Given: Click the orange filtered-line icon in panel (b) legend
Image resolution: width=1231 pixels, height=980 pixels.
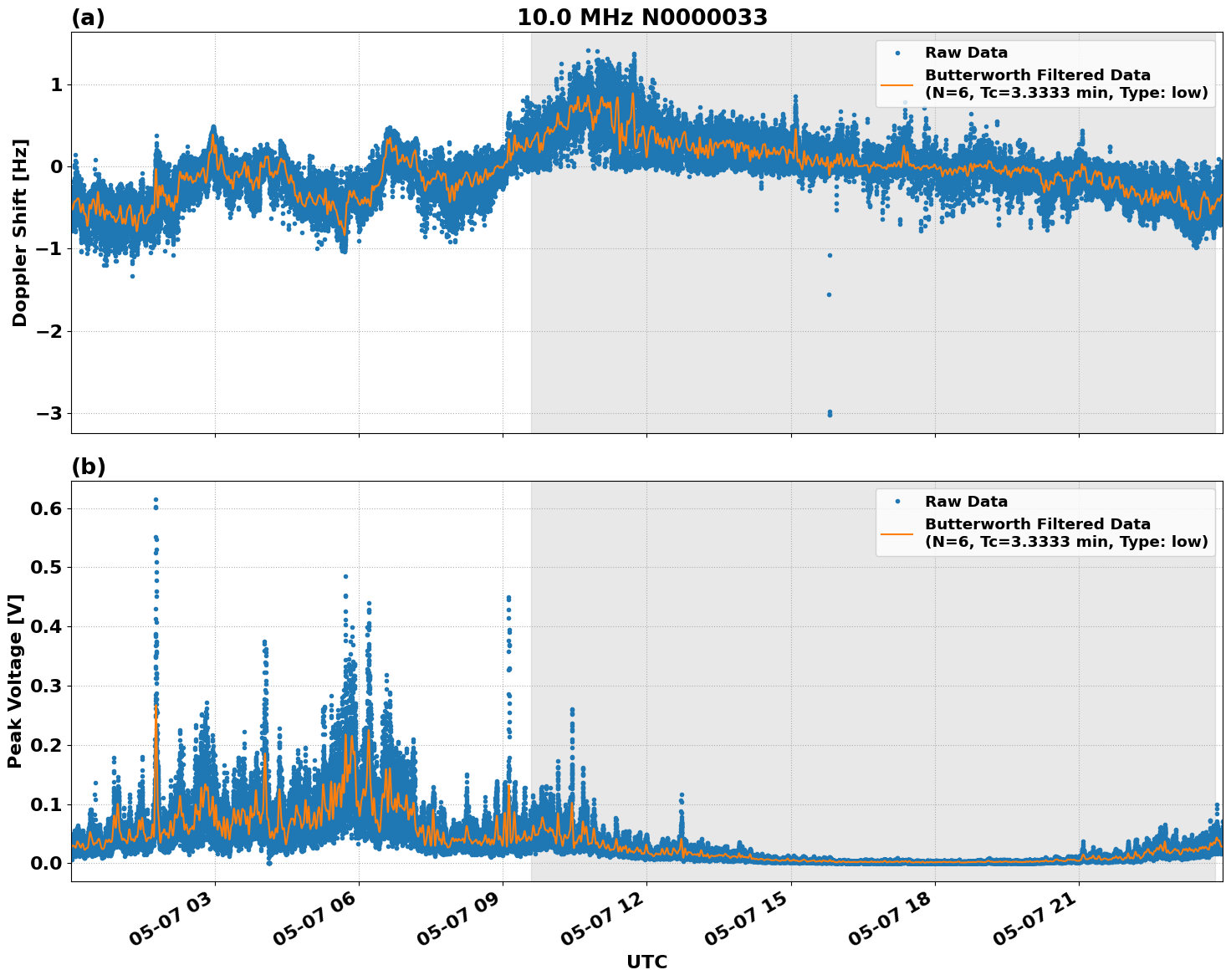Looking at the screenshot, I should click(897, 533).
